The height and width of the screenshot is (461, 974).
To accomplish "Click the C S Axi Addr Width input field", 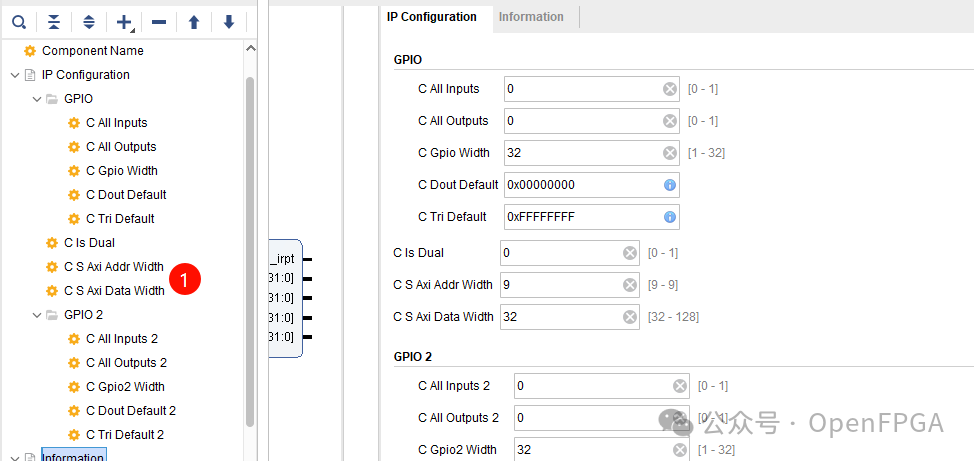I will tap(570, 285).
